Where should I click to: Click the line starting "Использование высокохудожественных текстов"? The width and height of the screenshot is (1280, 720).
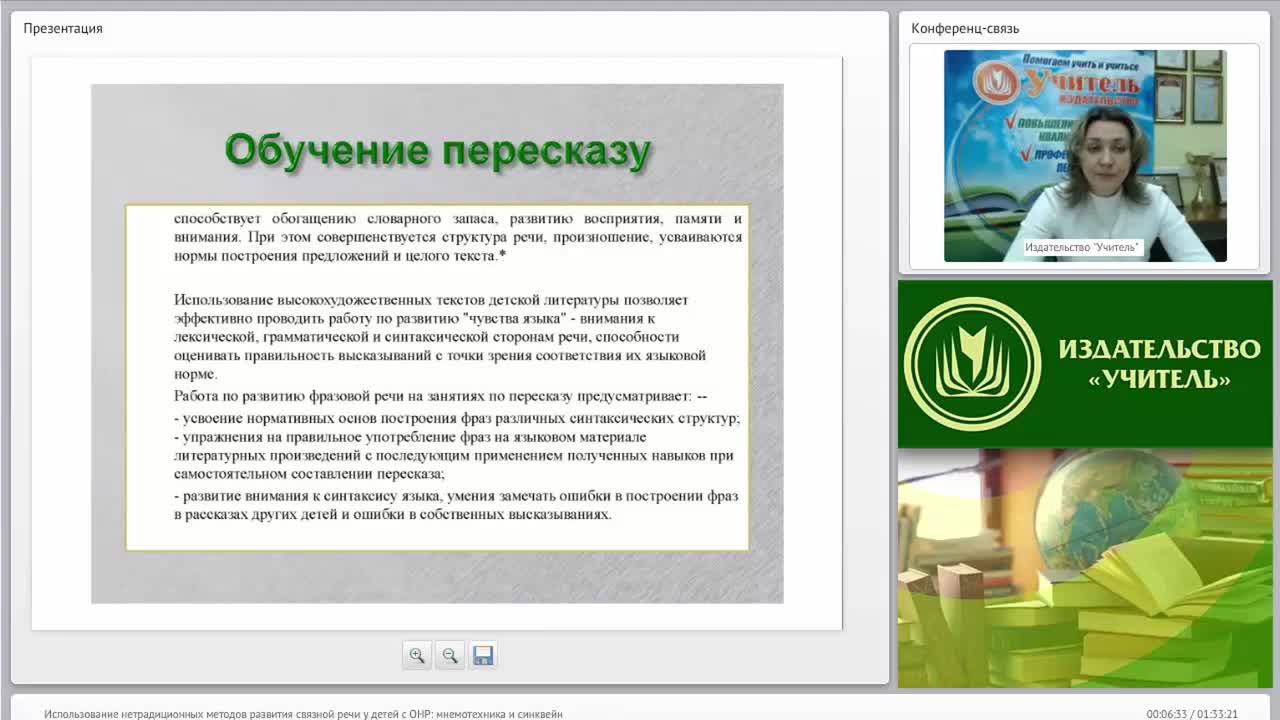[431, 299]
